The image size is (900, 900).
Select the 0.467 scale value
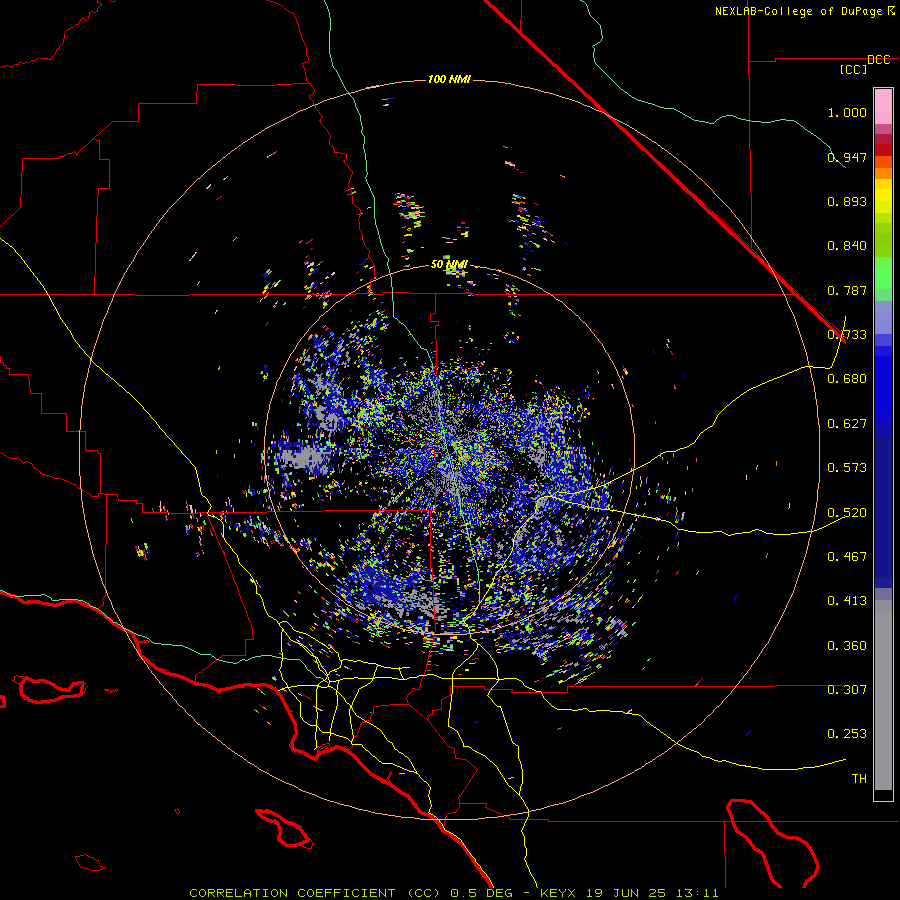(x=847, y=556)
